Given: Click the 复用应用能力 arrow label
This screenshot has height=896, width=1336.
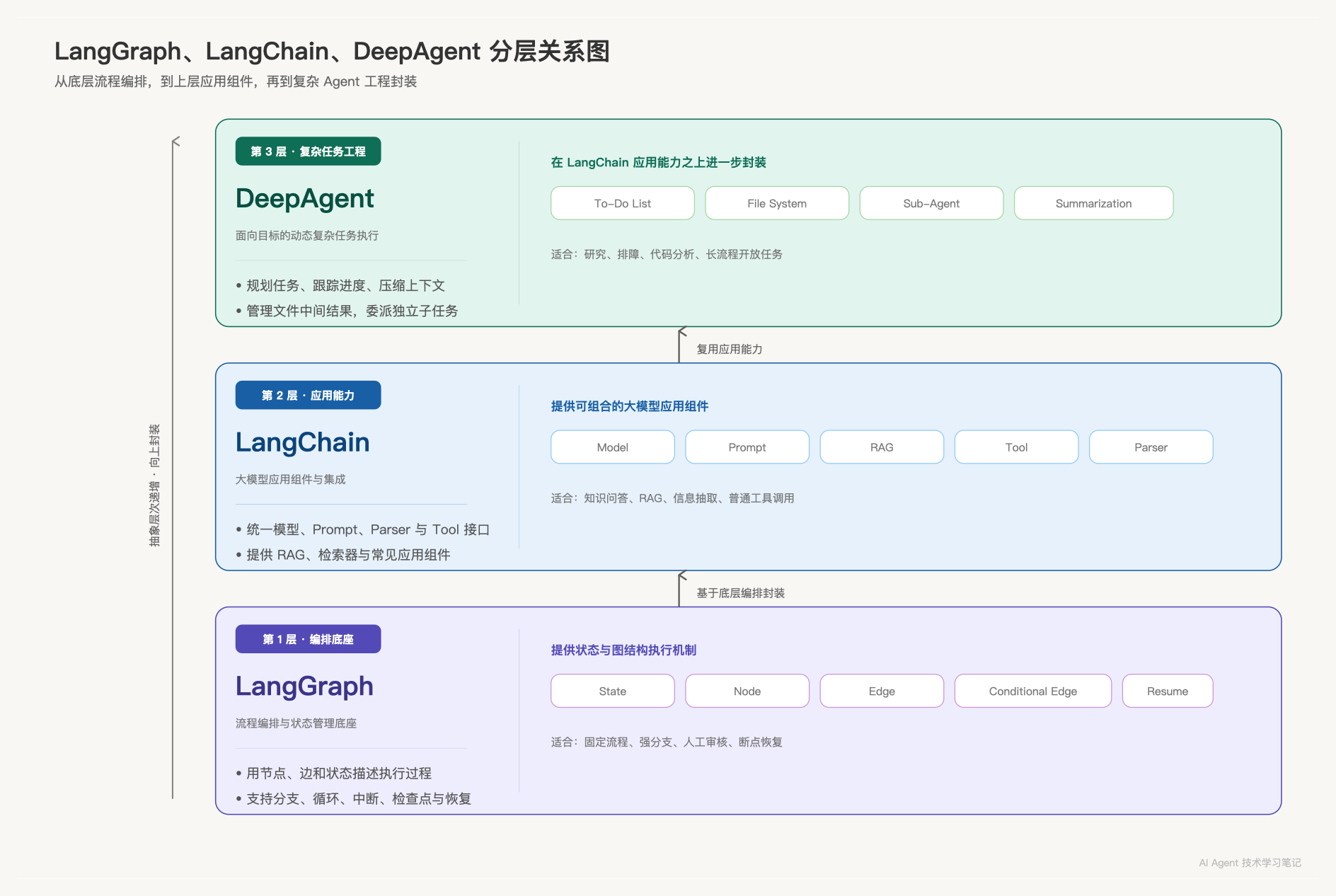Looking at the screenshot, I should point(730,349).
